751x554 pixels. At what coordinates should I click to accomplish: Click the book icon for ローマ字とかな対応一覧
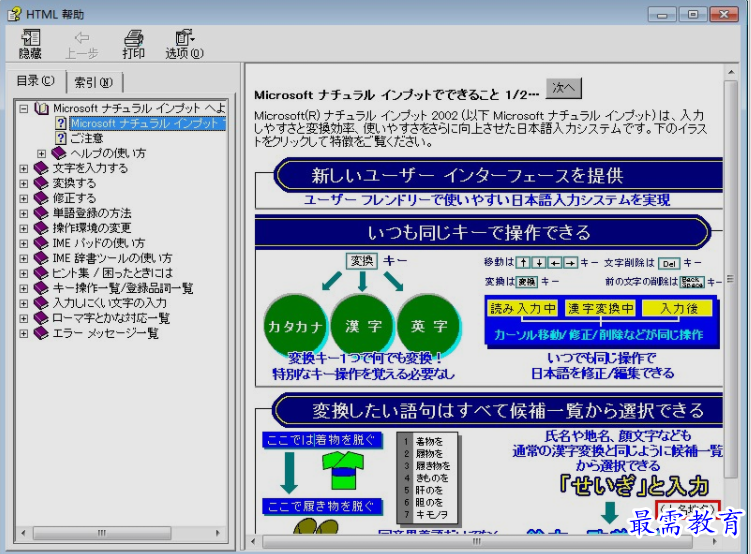click(x=41, y=318)
